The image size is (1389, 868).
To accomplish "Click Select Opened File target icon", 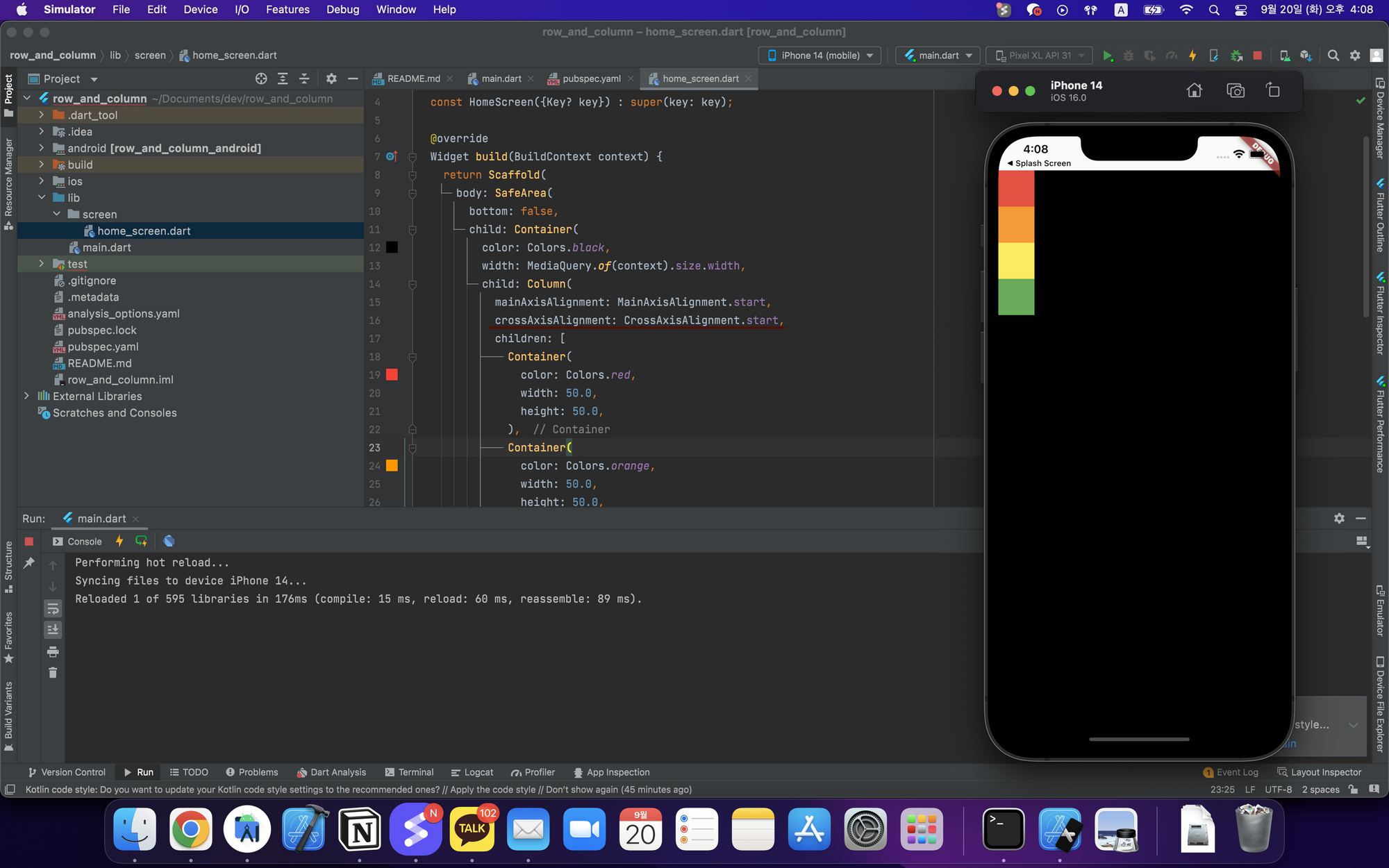I will click(x=260, y=78).
